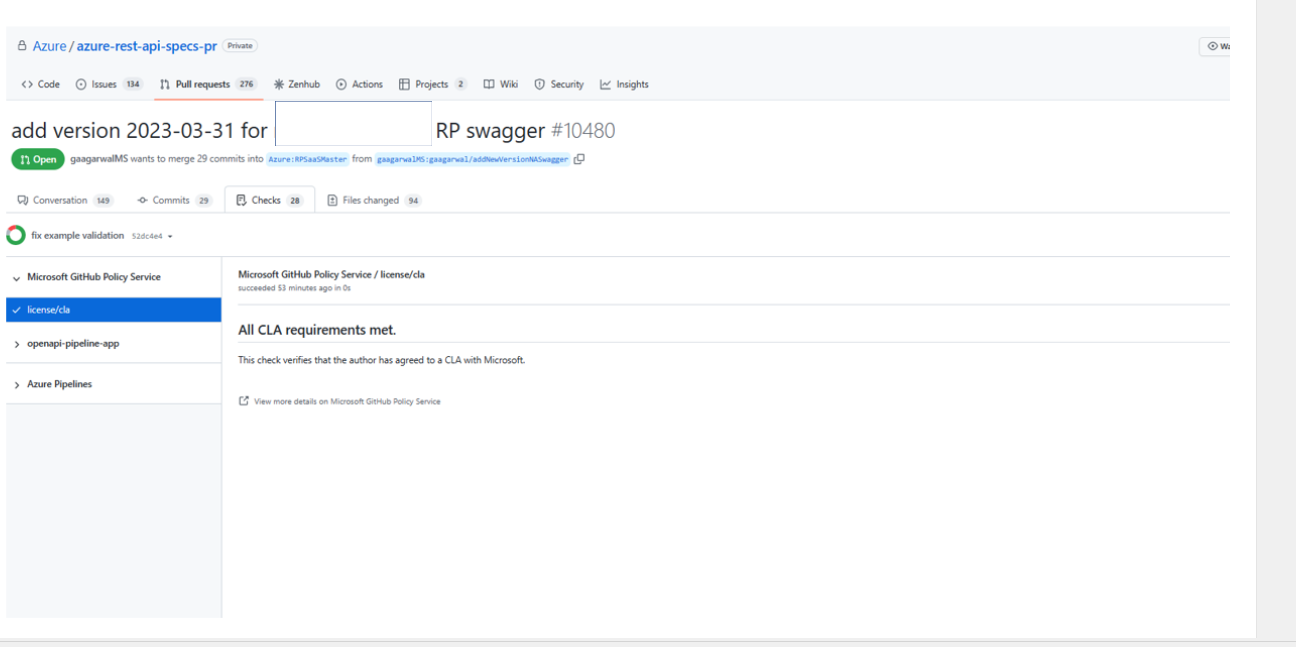The image size is (1296, 647).
Task: Click Microsoft GitHub Policy Service / license/cla header
Action: 331,274
